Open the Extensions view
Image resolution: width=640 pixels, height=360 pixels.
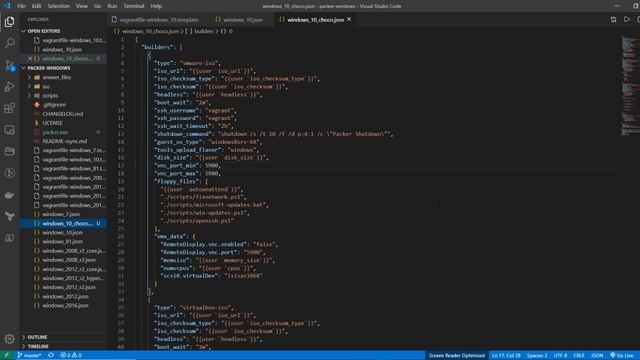pyautogui.click(x=9, y=108)
